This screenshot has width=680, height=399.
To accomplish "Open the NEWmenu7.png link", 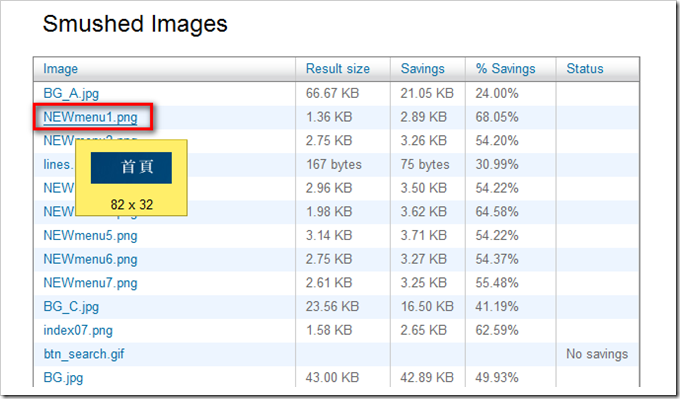I will pyautogui.click(x=90, y=283).
